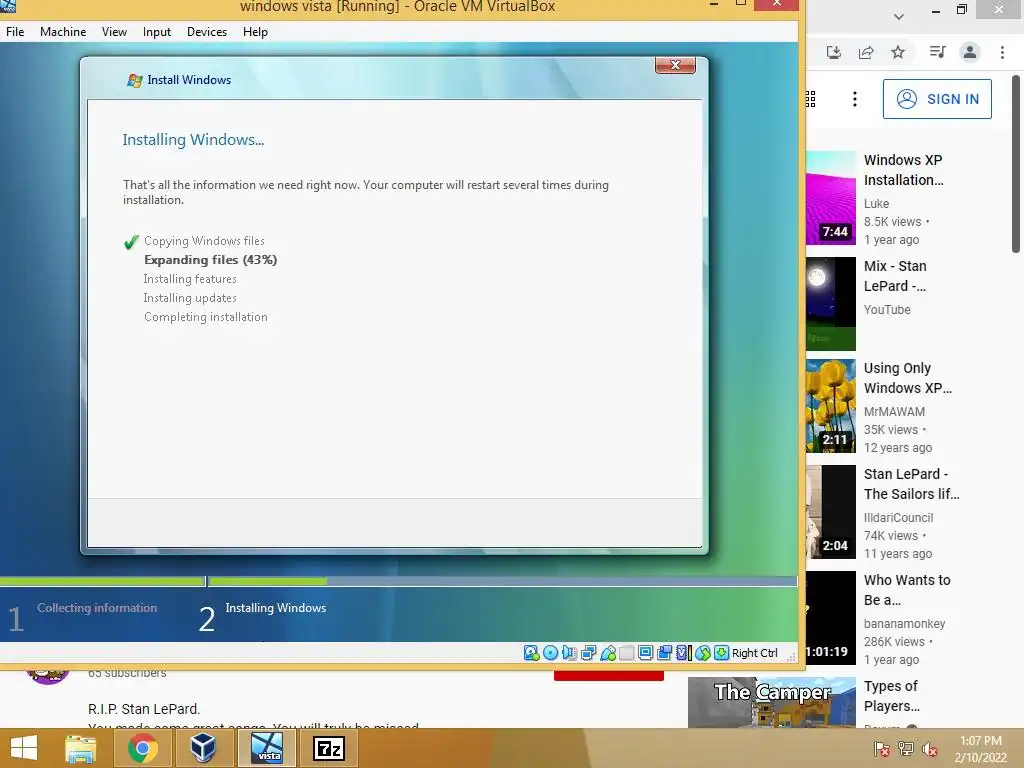The width and height of the screenshot is (1024, 768).
Task: Click the Mix Stan LePard thumbnail
Action: (x=831, y=304)
